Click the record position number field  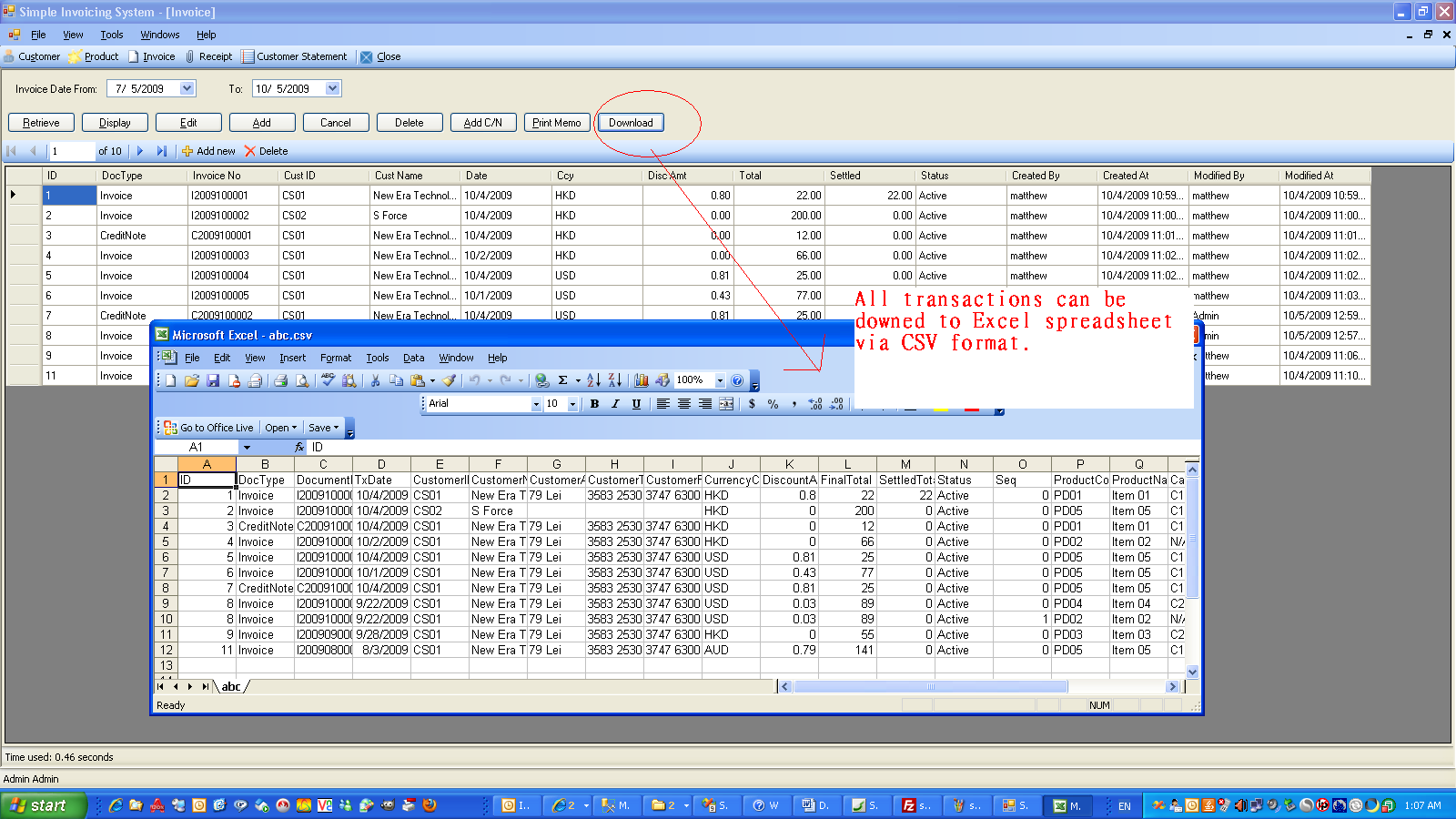point(72,151)
